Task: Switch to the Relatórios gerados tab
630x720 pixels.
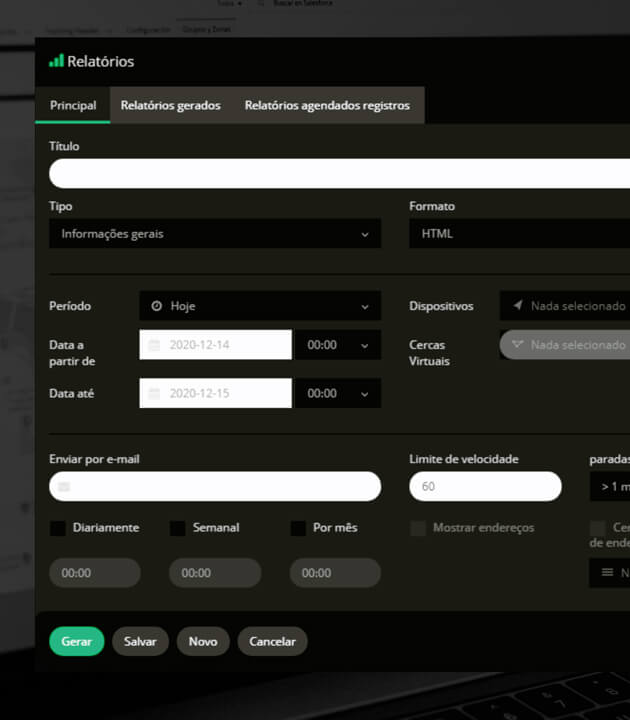Action: (170, 106)
